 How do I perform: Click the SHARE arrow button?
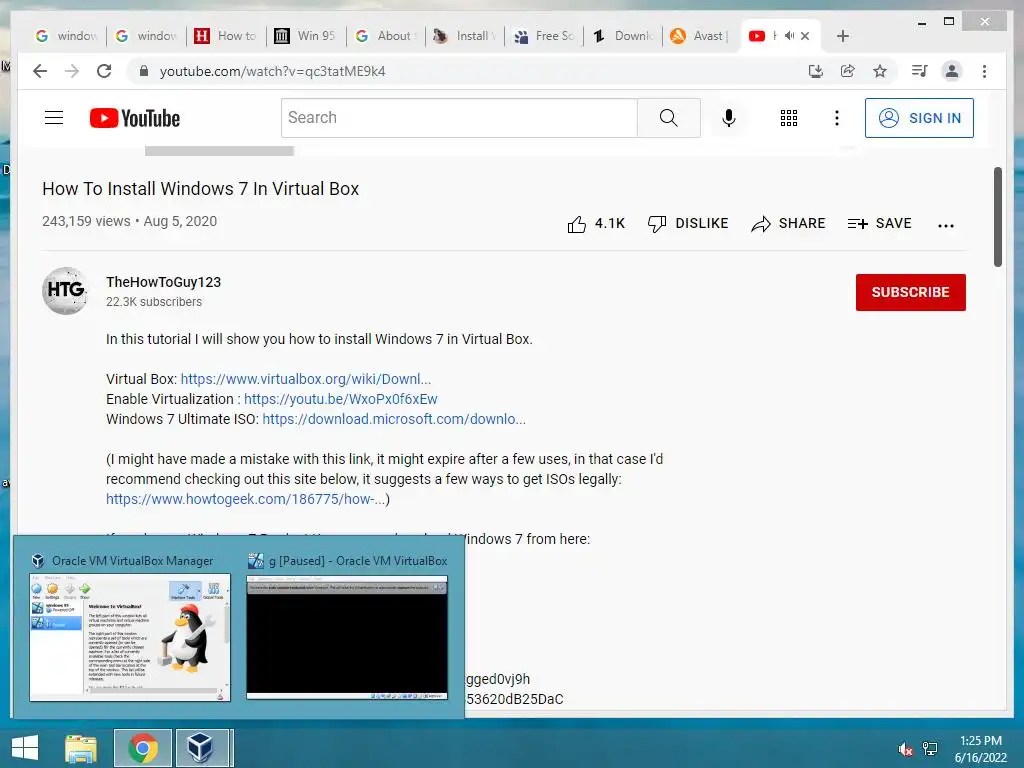pyautogui.click(x=788, y=224)
